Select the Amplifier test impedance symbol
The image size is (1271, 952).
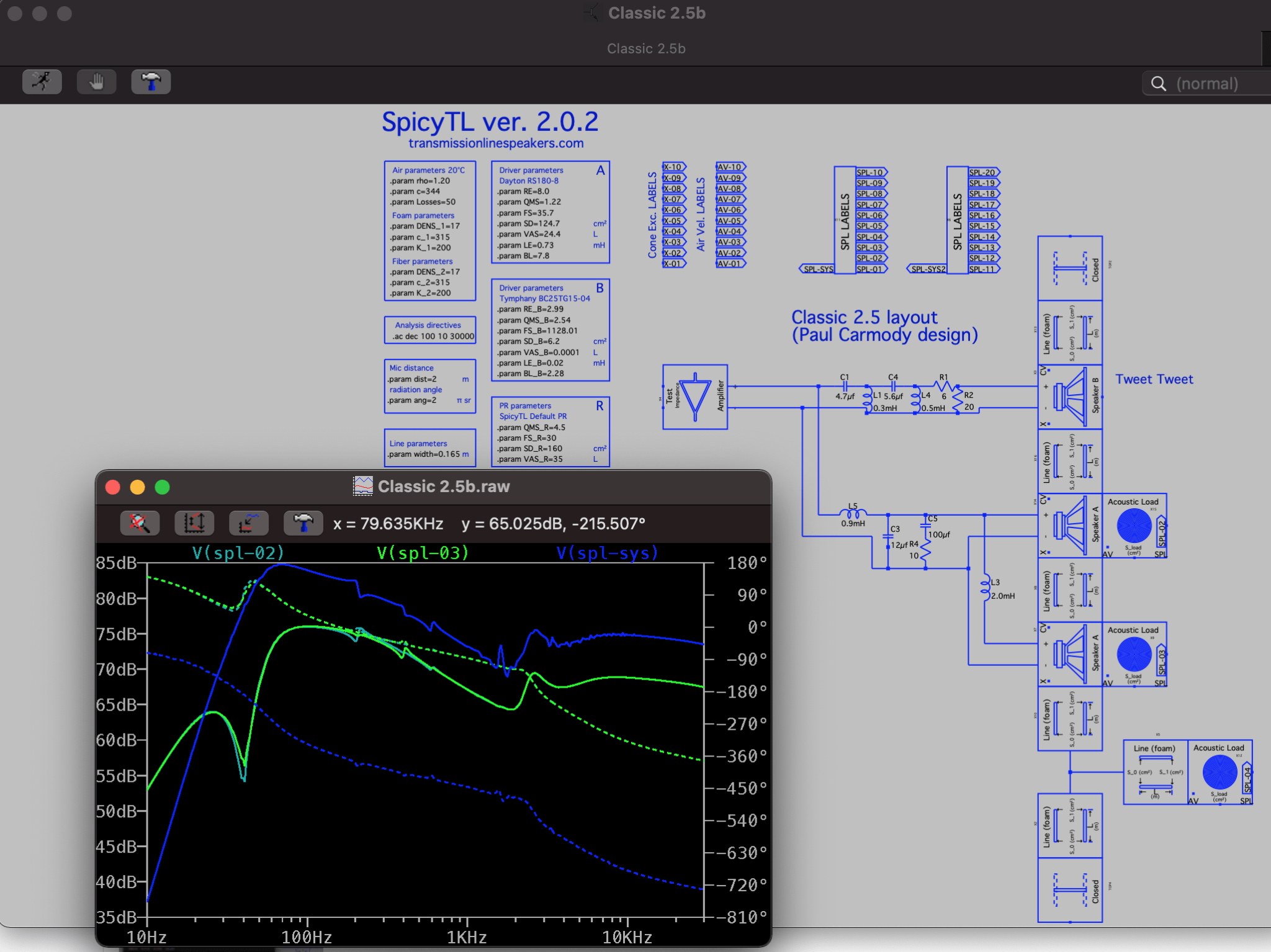(695, 397)
